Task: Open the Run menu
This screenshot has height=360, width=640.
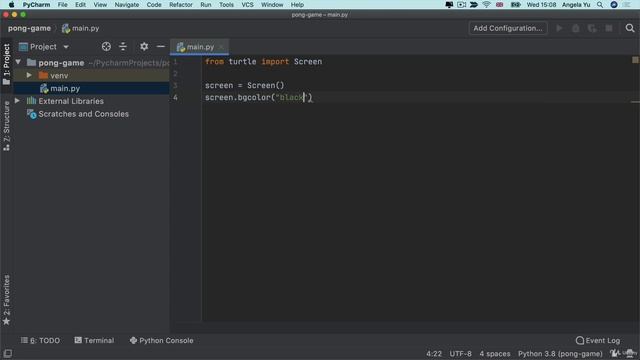Action: pos(206,5)
